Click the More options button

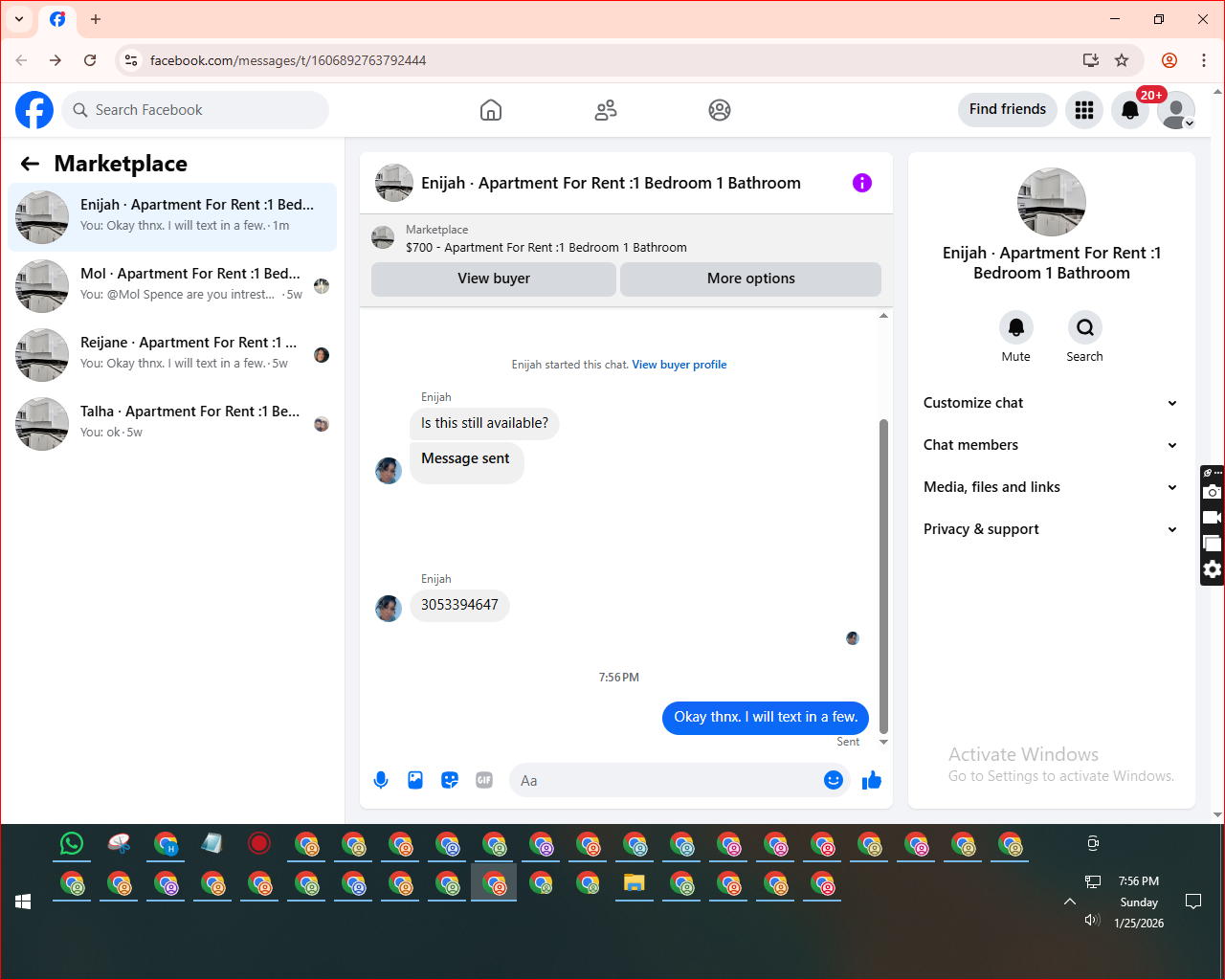point(751,278)
